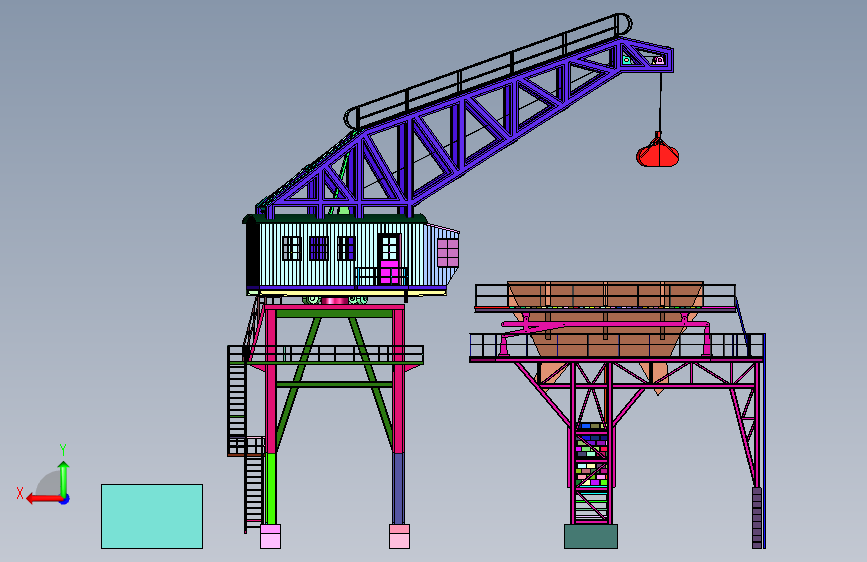Click the X axis label
This screenshot has width=867, height=562.
20,493
